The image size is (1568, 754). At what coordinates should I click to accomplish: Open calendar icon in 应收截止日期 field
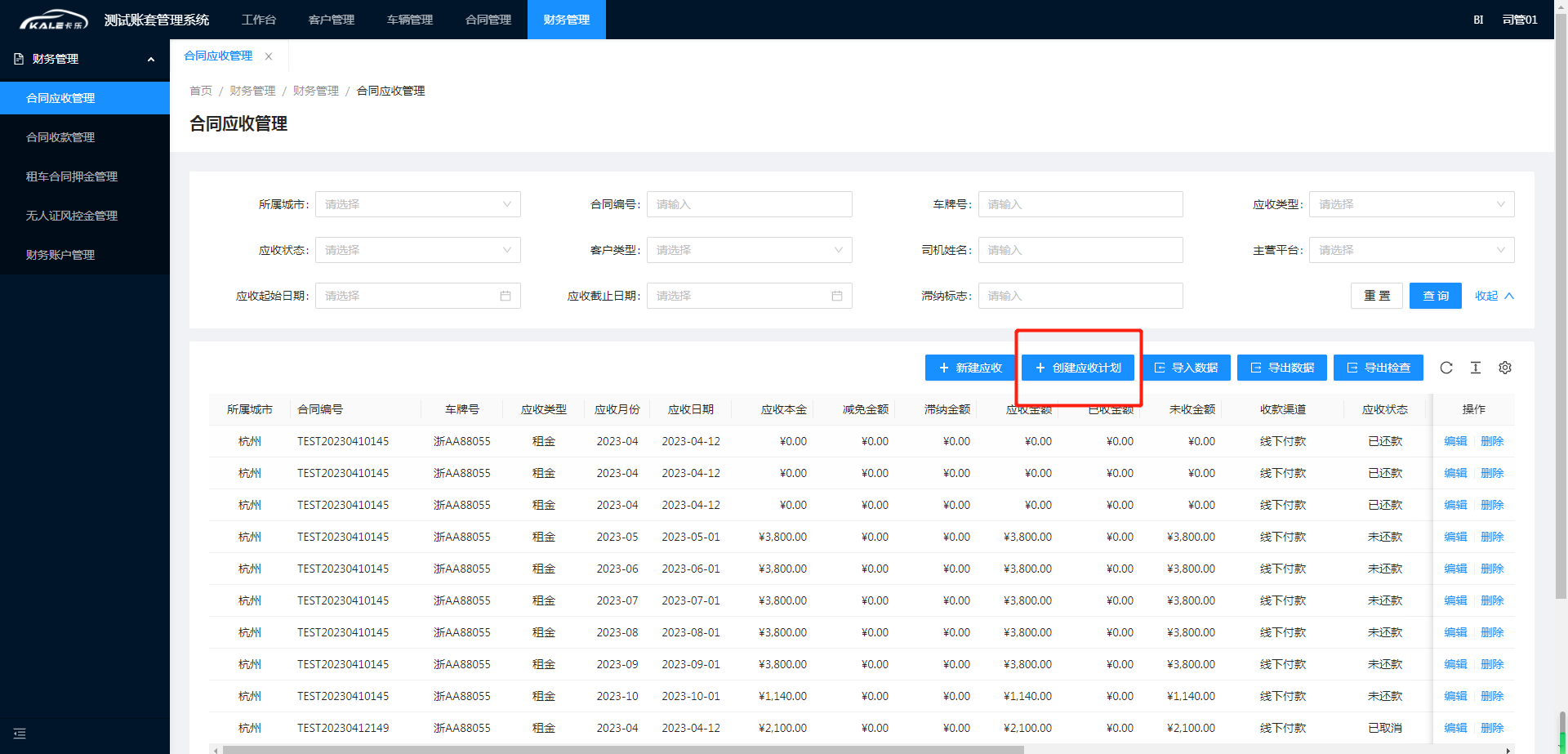point(837,296)
